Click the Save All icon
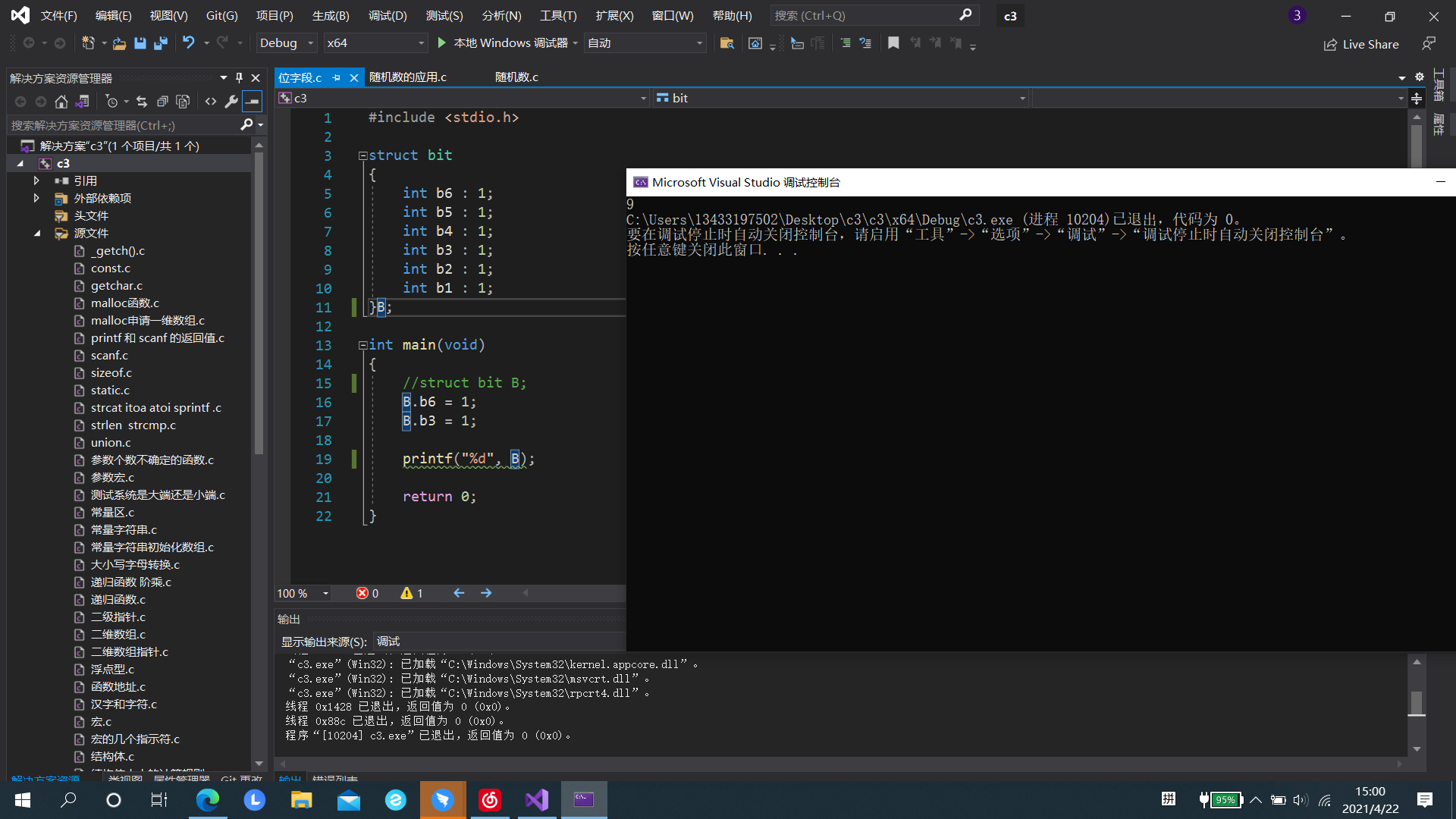1456x819 pixels. (160, 43)
